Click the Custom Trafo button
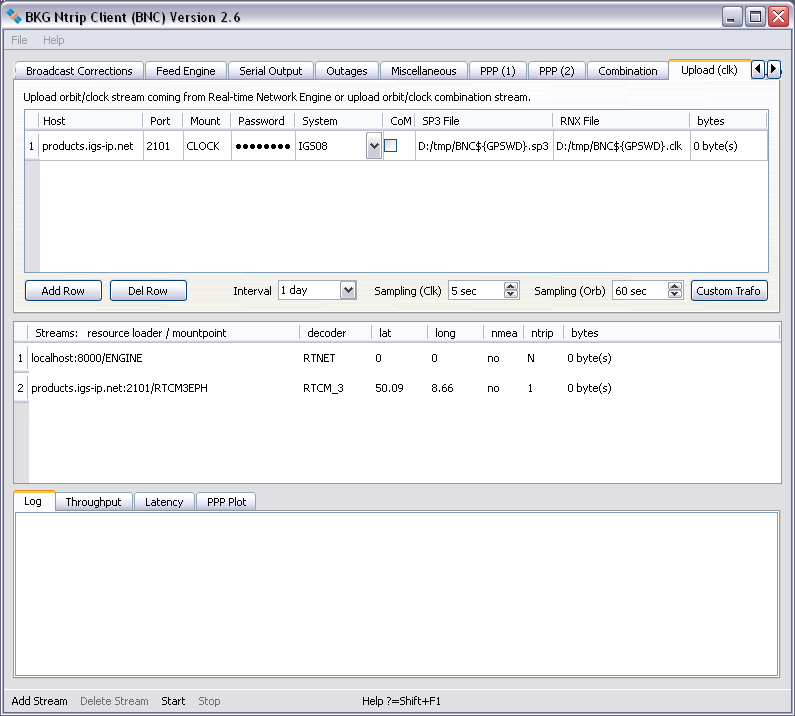The width and height of the screenshot is (795, 716). tap(728, 291)
